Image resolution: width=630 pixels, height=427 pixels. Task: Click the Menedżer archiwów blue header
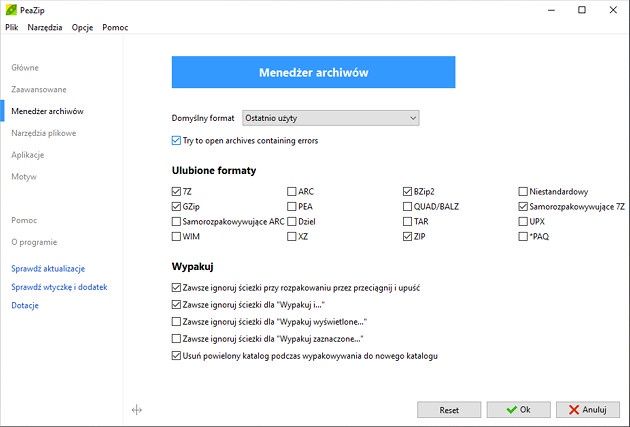pos(313,72)
